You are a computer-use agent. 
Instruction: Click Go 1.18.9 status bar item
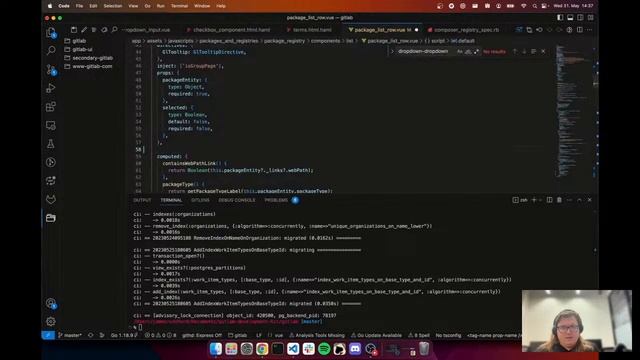click(124, 335)
